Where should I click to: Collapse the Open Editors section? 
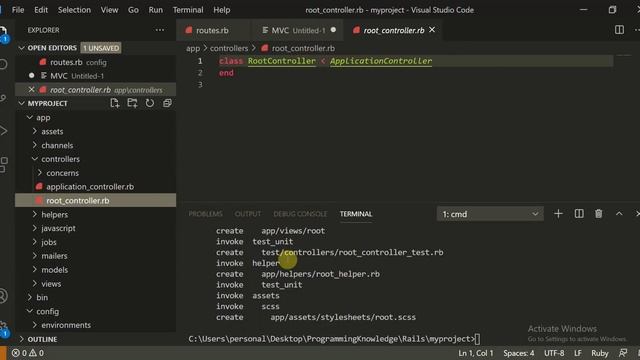[22, 48]
